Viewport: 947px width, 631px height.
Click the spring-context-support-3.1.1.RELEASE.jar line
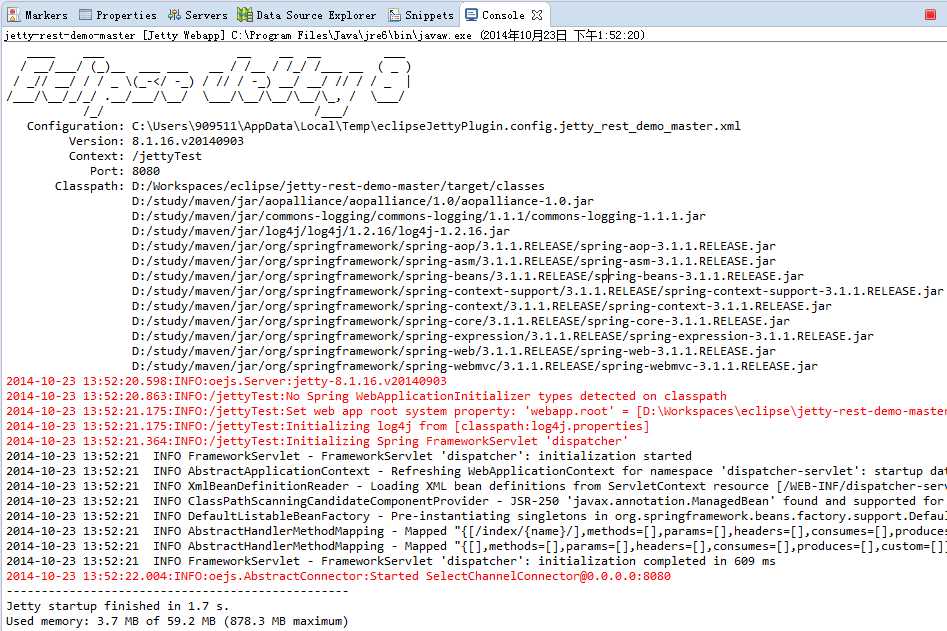pyautogui.click(x=538, y=292)
